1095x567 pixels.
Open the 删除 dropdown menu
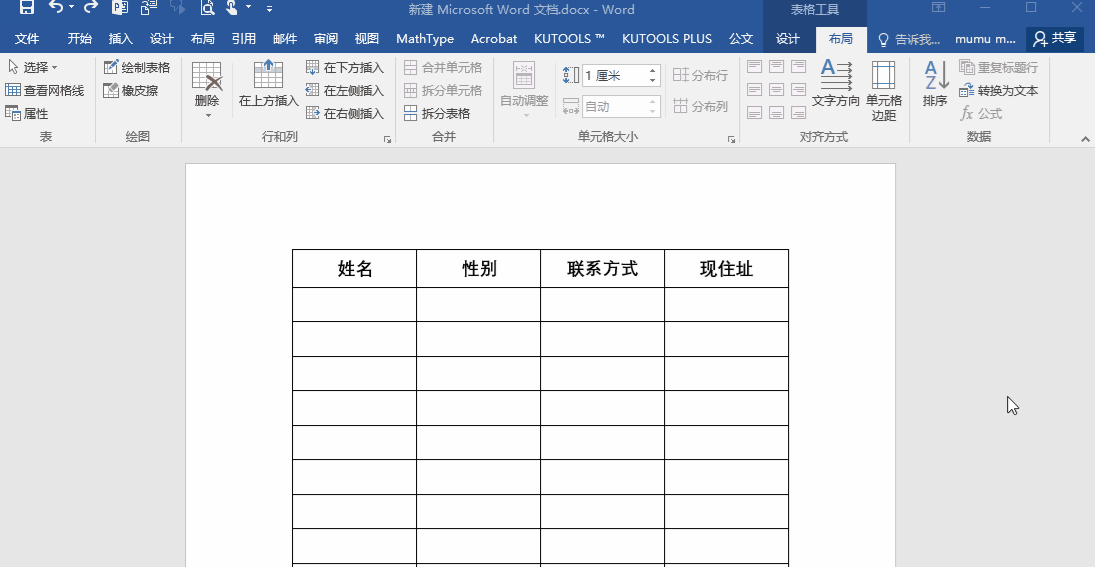tap(207, 90)
